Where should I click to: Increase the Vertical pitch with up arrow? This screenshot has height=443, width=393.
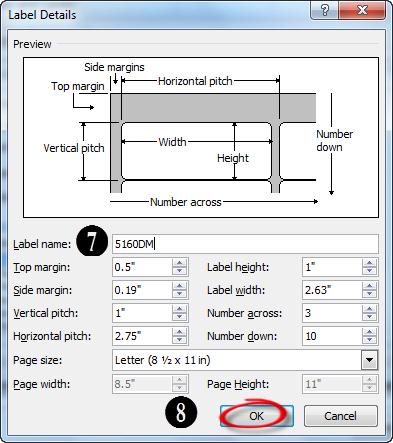(180, 309)
